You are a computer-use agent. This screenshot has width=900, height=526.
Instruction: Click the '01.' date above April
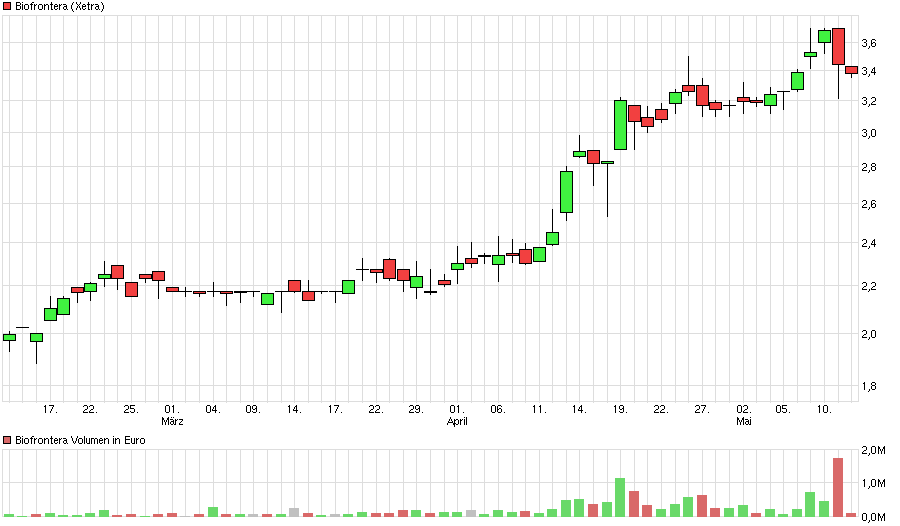457,409
